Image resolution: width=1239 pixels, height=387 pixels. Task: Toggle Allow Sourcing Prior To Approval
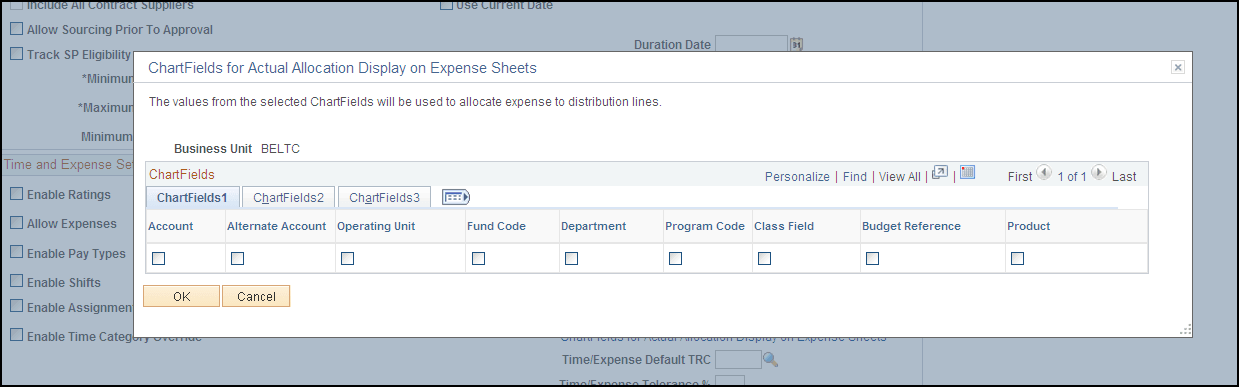[x=16, y=30]
